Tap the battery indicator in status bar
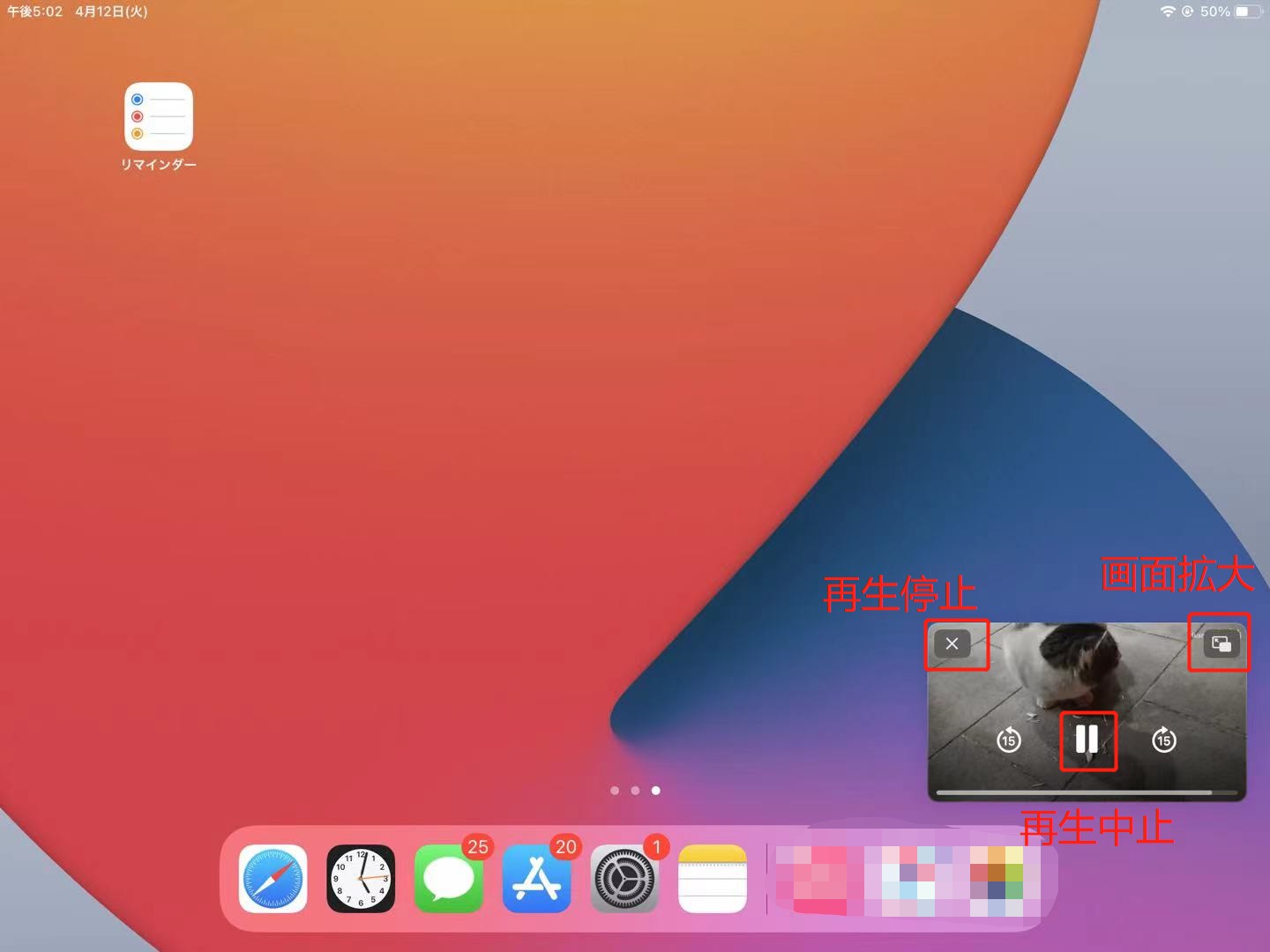 tap(1248, 11)
